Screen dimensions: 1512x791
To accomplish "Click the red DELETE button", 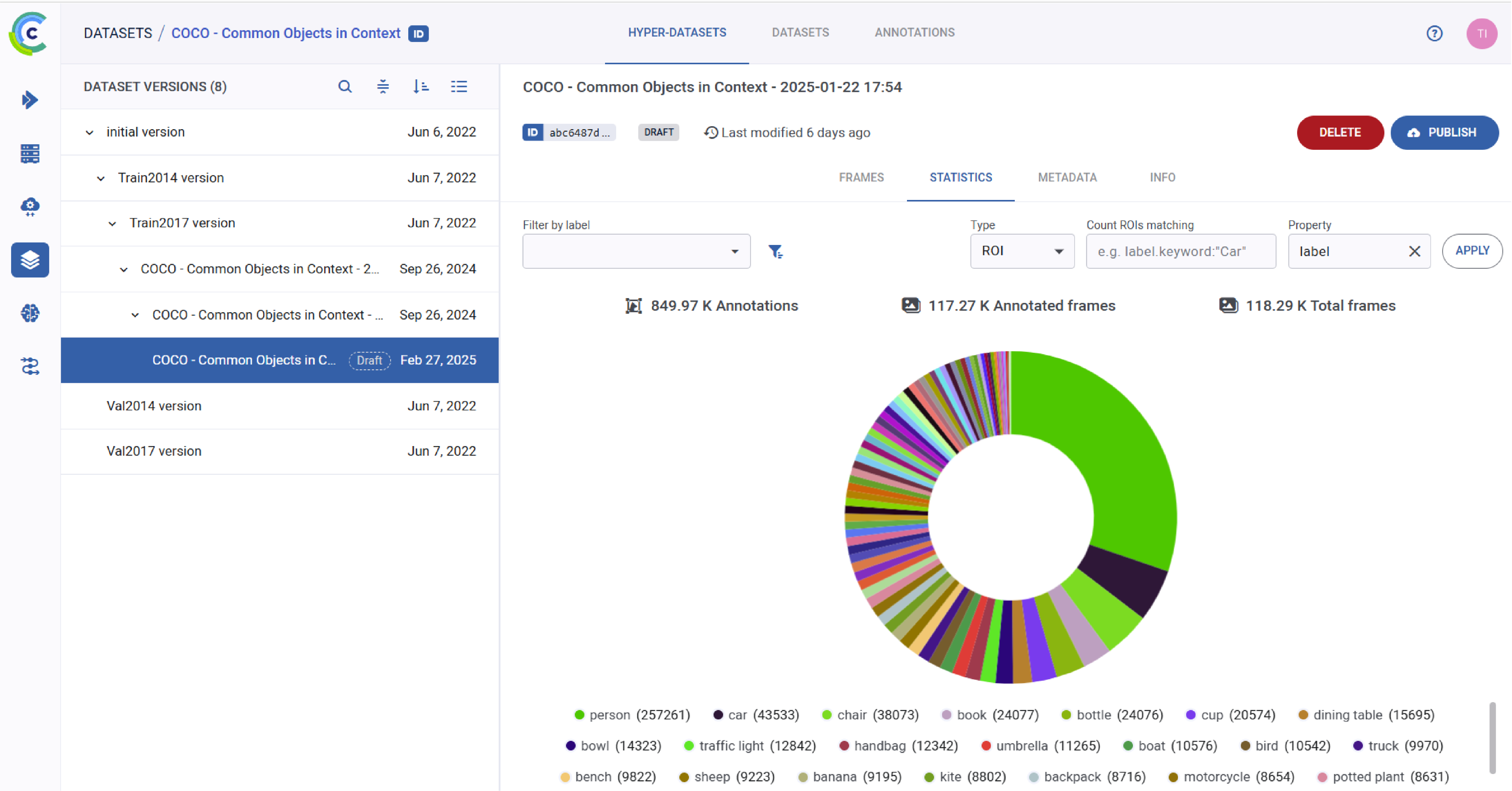I will pos(1340,132).
